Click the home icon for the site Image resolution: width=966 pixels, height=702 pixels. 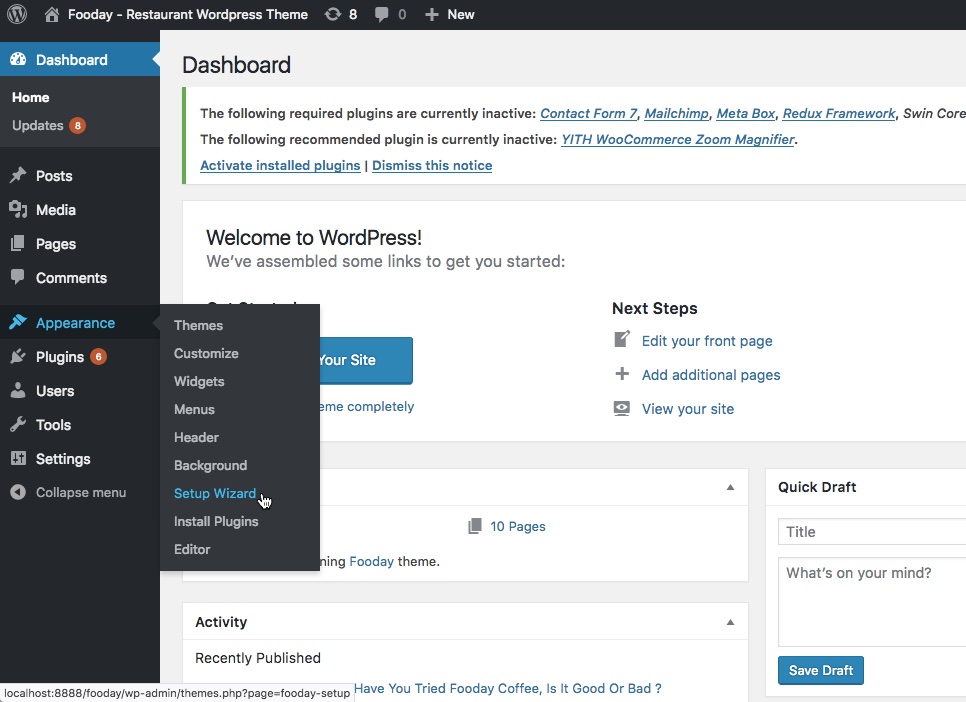coord(52,14)
